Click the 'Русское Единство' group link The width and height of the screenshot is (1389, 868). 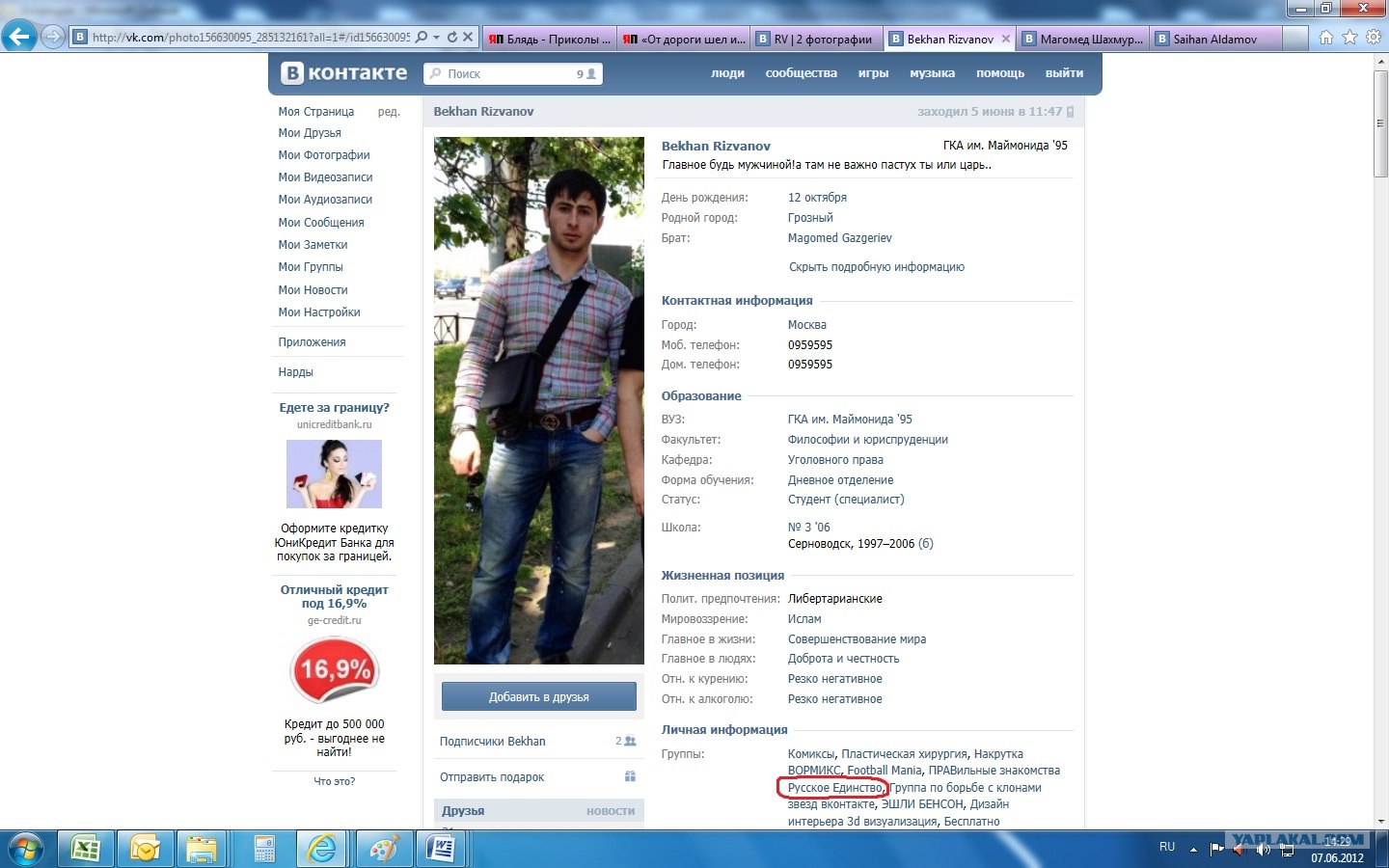click(x=834, y=788)
